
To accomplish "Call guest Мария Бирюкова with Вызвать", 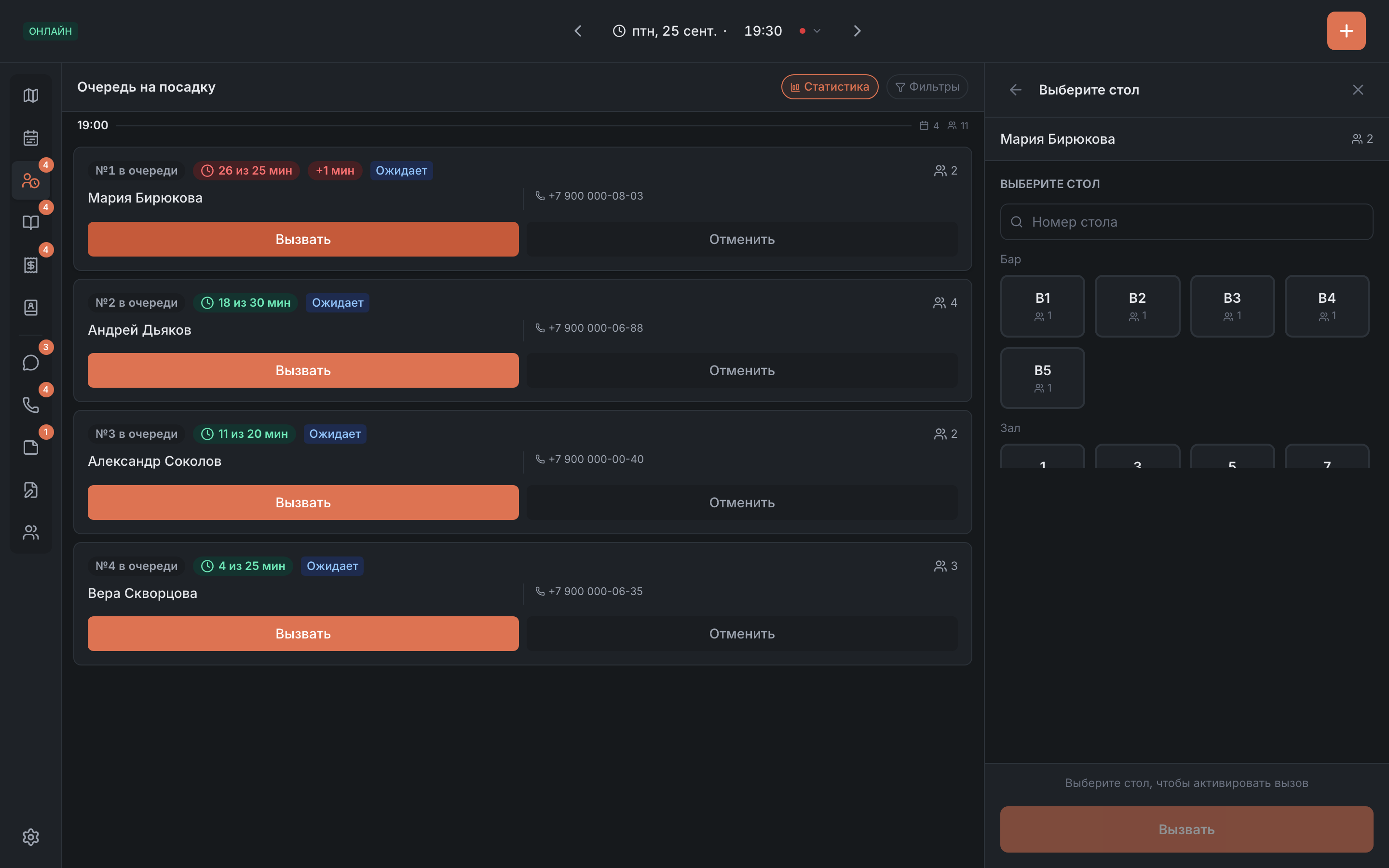I will 303,239.
